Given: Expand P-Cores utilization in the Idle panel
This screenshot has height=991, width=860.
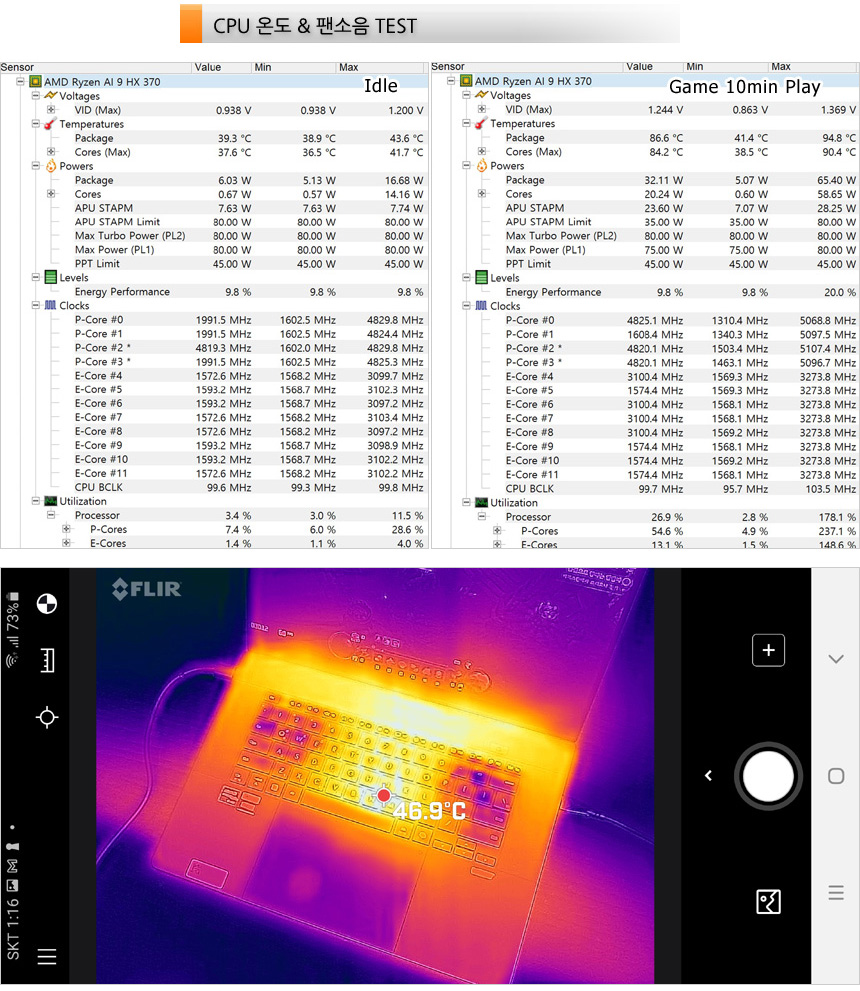Looking at the screenshot, I should point(67,529).
